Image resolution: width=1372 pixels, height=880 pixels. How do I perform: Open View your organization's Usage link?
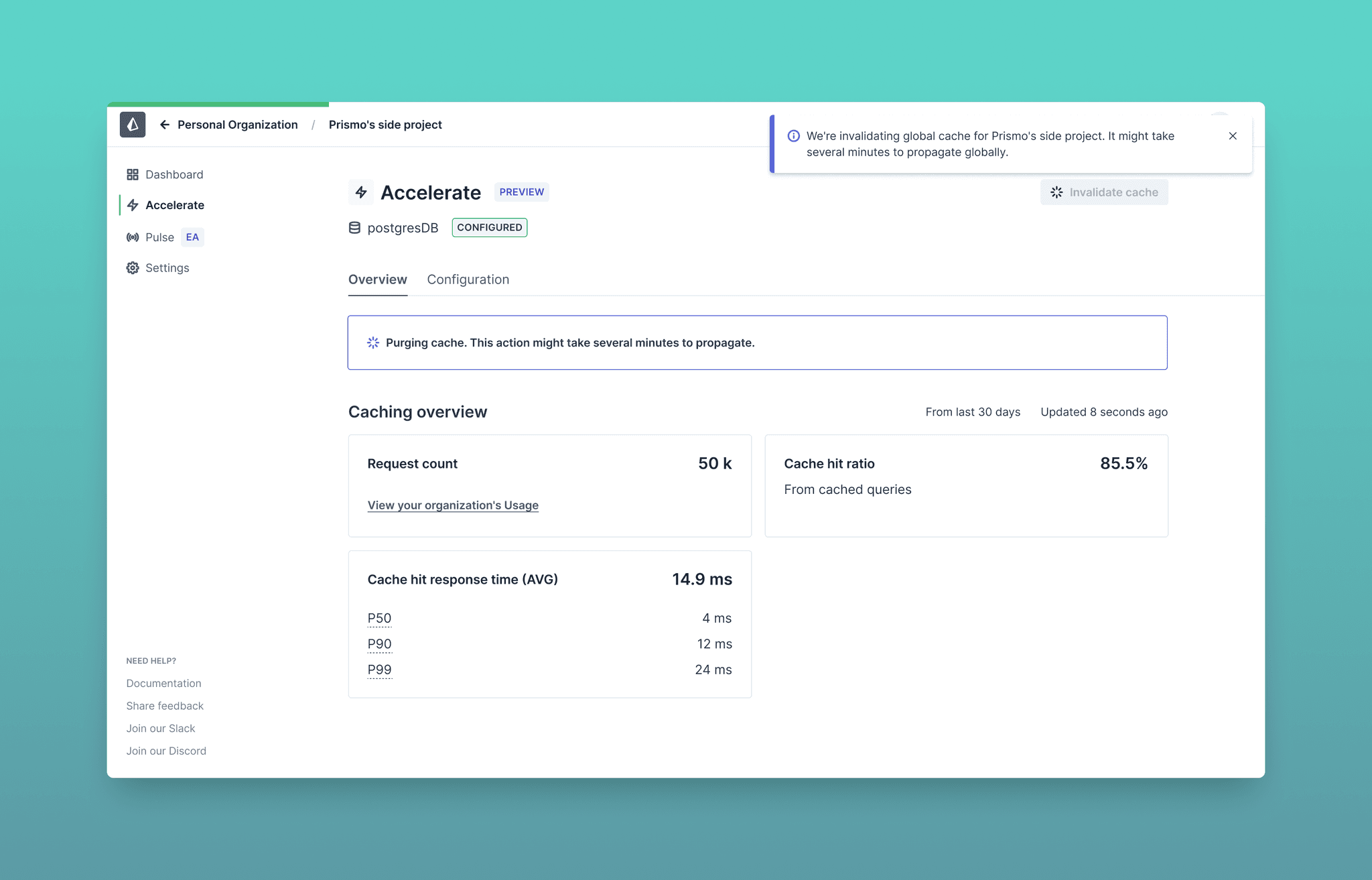tap(453, 505)
